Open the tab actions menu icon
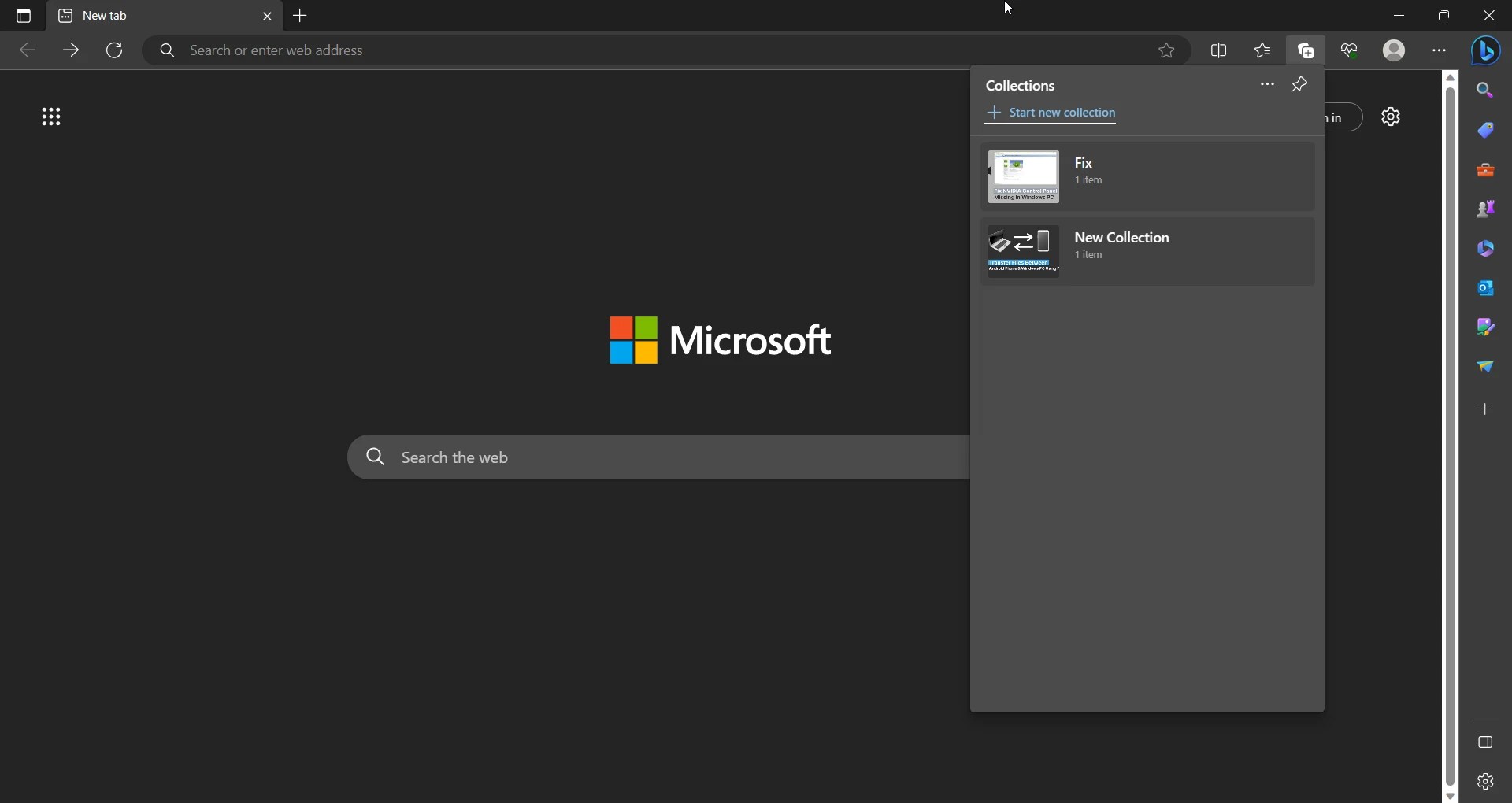Viewport: 1512px width, 803px height. coord(24,17)
